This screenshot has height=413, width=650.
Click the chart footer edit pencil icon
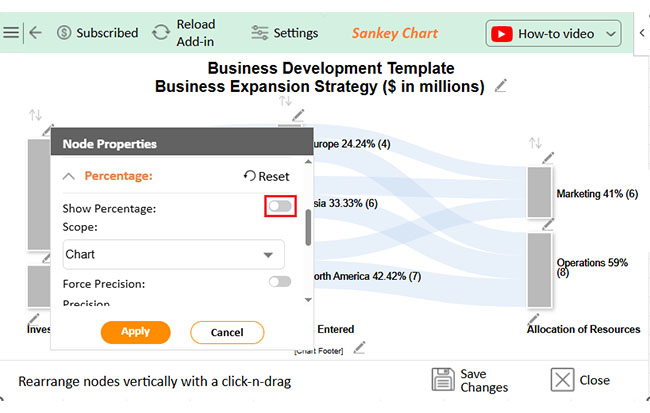[359, 347]
